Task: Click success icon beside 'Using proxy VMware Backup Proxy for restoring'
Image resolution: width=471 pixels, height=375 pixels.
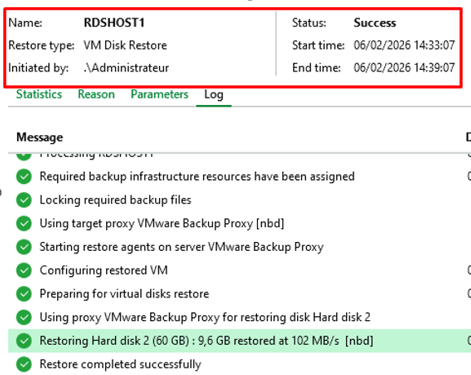Action: [x=24, y=317]
